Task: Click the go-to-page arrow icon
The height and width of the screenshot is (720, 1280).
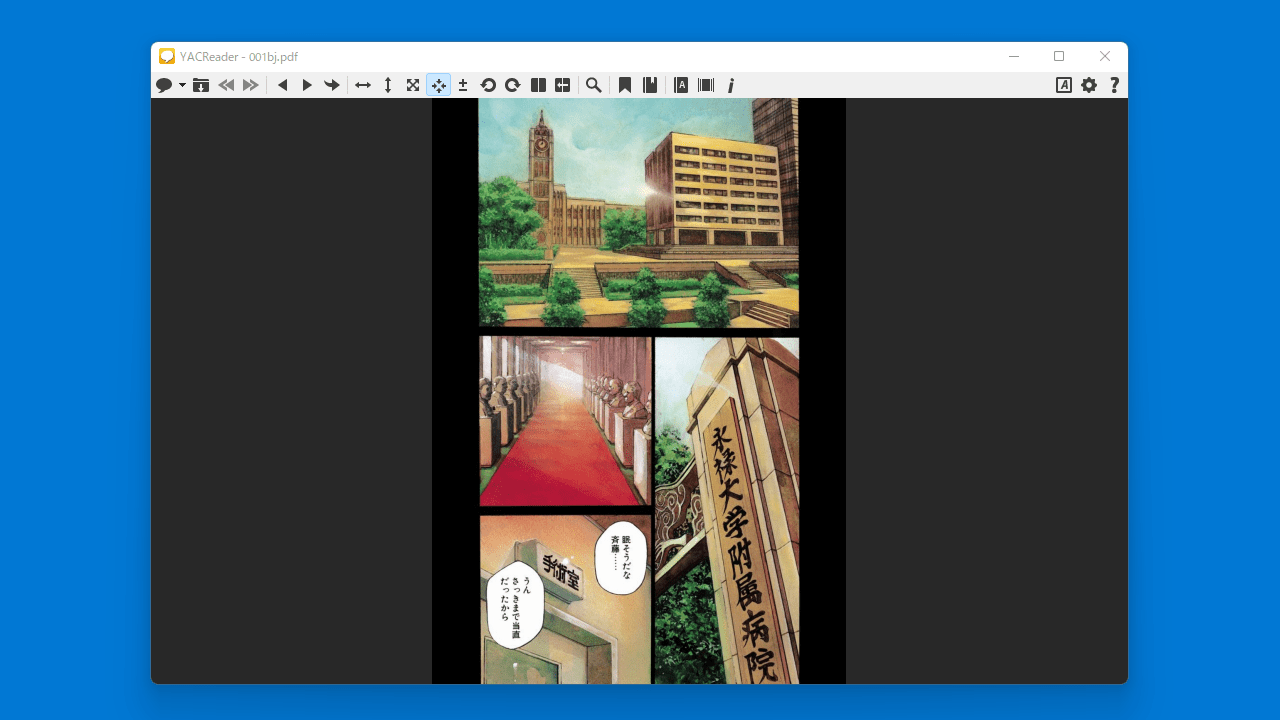Action: (332, 86)
